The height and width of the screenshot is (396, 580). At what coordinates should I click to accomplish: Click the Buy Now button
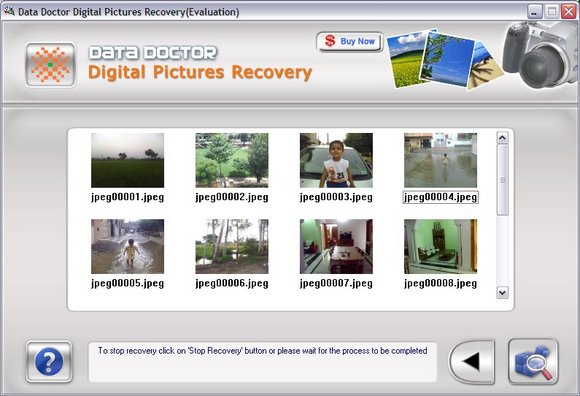[x=350, y=41]
